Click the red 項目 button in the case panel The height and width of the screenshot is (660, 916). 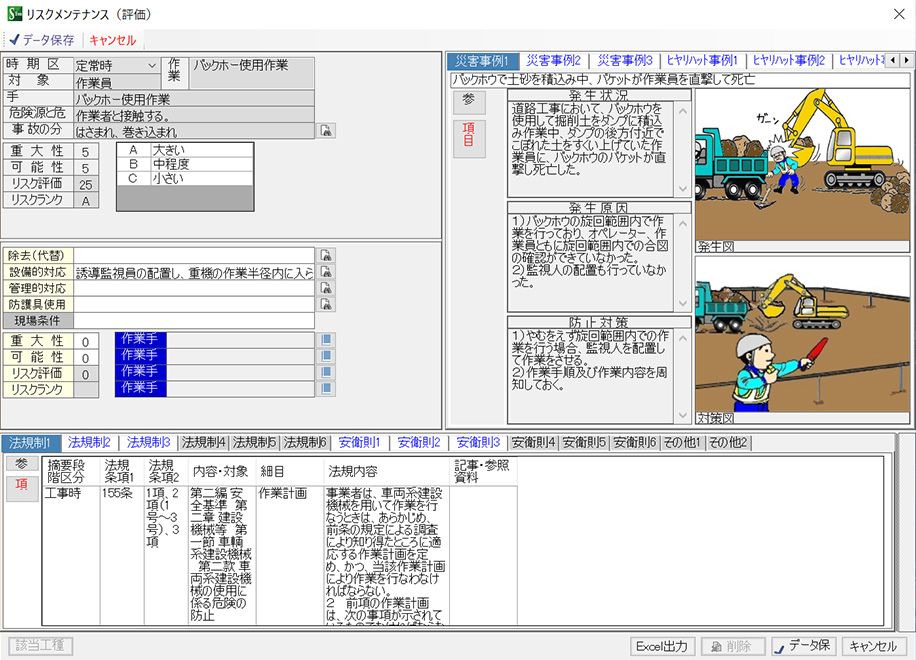click(469, 138)
